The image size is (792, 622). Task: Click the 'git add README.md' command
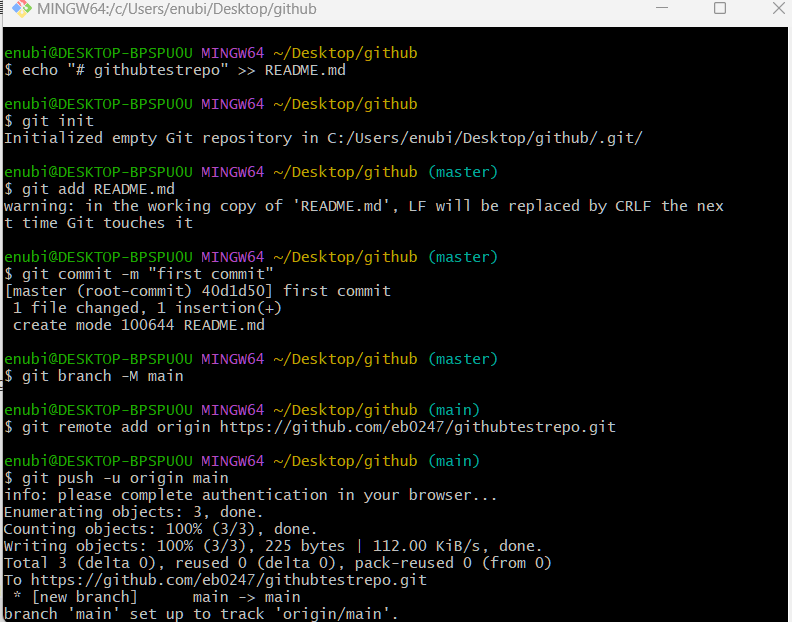pos(89,189)
